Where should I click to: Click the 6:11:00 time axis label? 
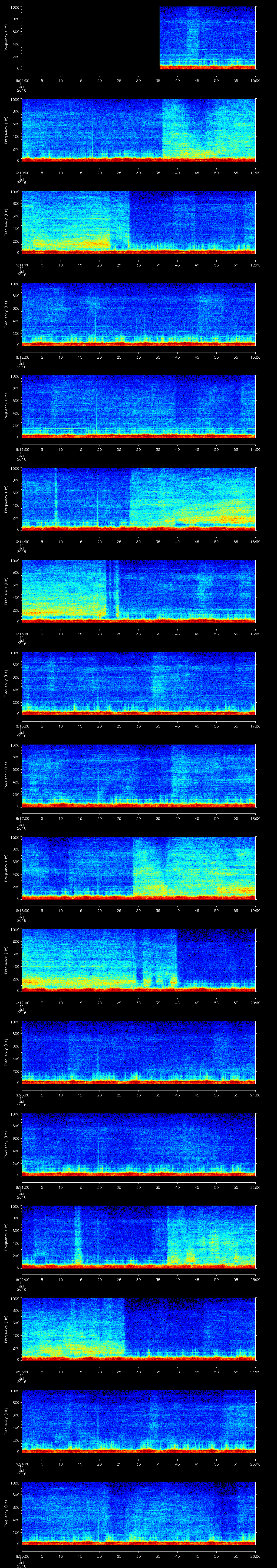[x=21, y=265]
